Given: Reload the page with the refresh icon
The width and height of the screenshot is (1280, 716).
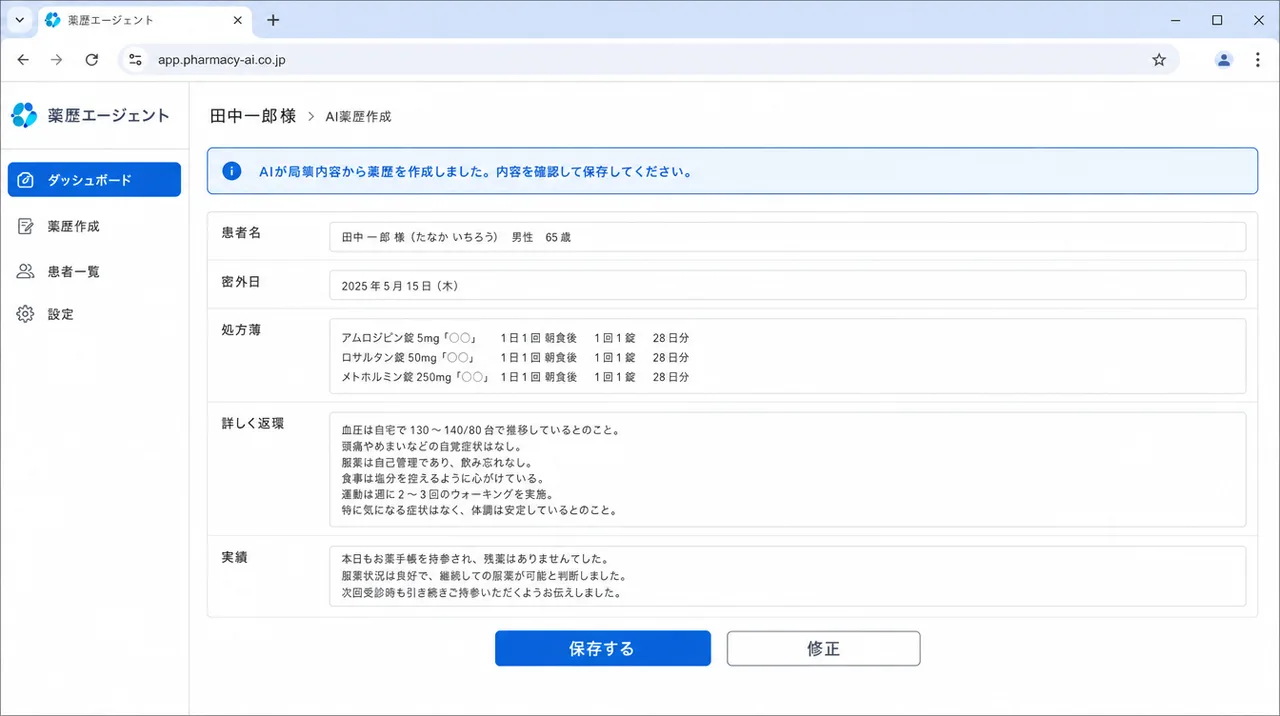Looking at the screenshot, I should pyautogui.click(x=91, y=60).
